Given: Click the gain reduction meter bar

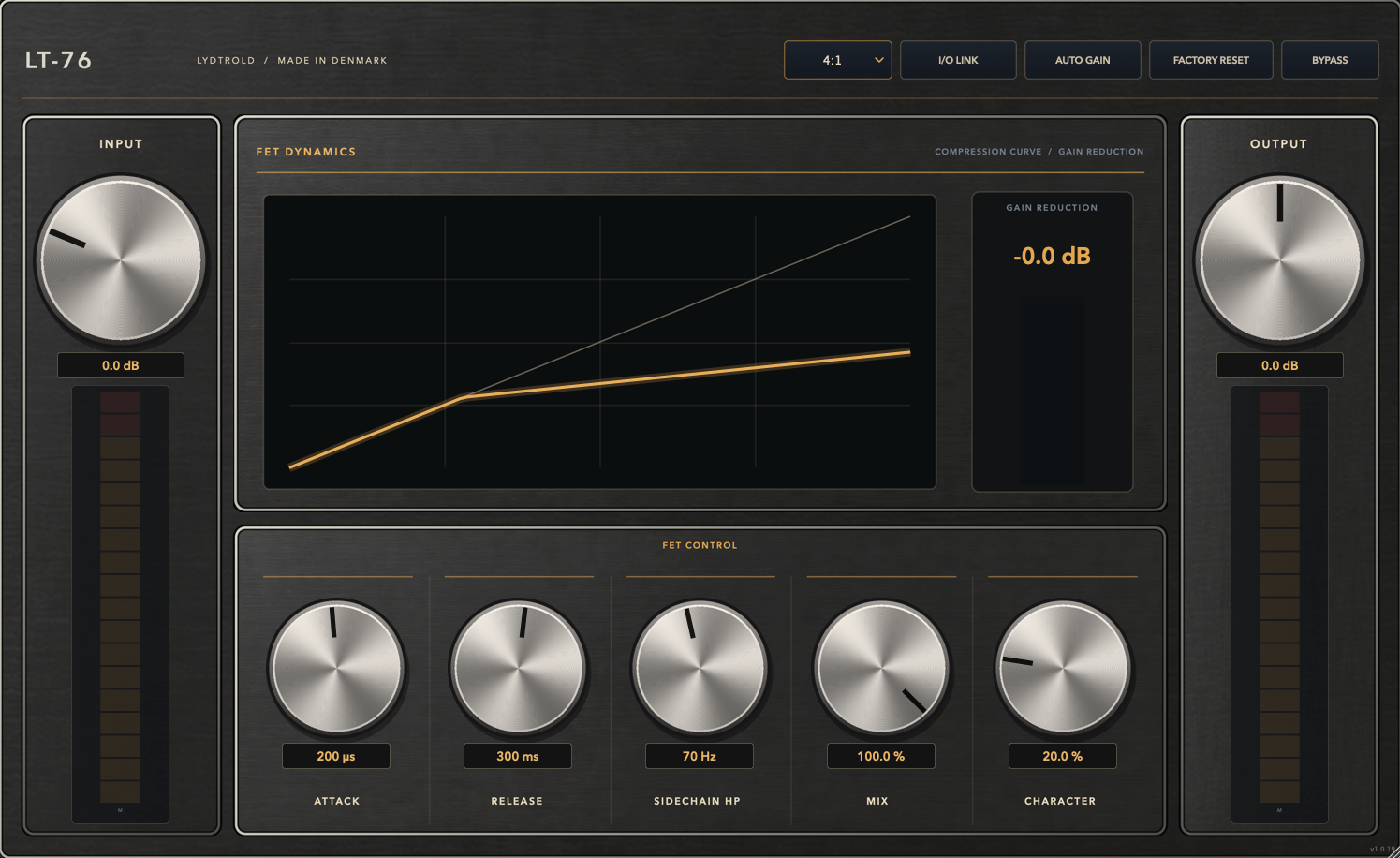Looking at the screenshot, I should (x=1052, y=391).
